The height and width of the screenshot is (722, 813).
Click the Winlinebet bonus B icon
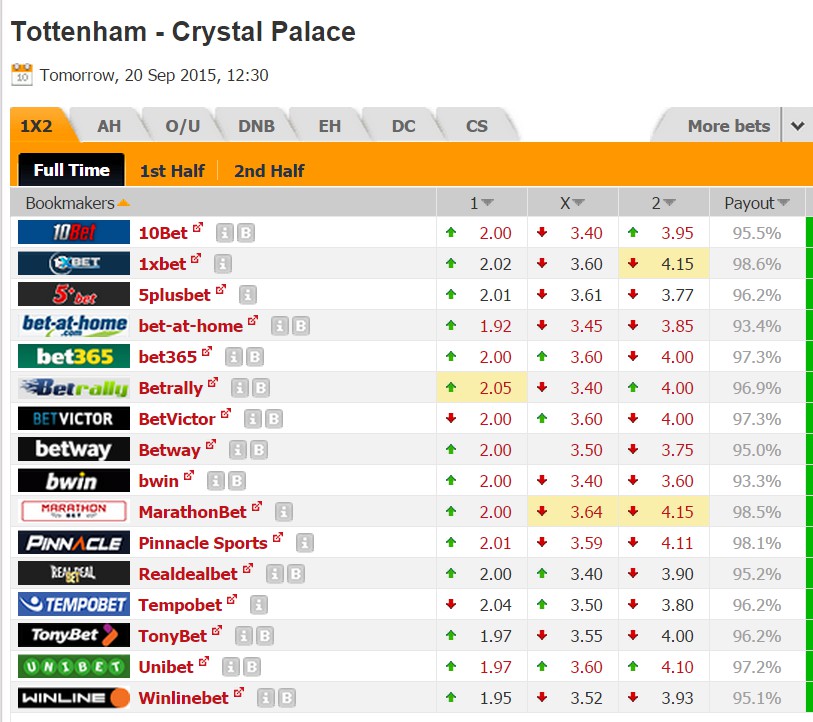tap(286, 698)
